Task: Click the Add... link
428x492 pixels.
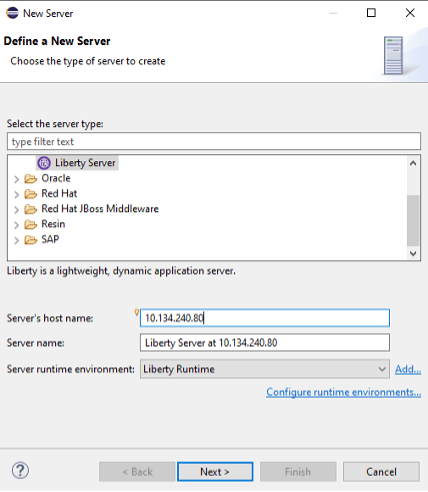Action: click(x=408, y=369)
